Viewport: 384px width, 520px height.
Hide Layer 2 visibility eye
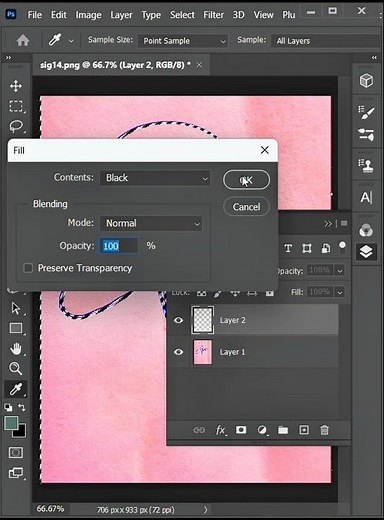click(179, 320)
